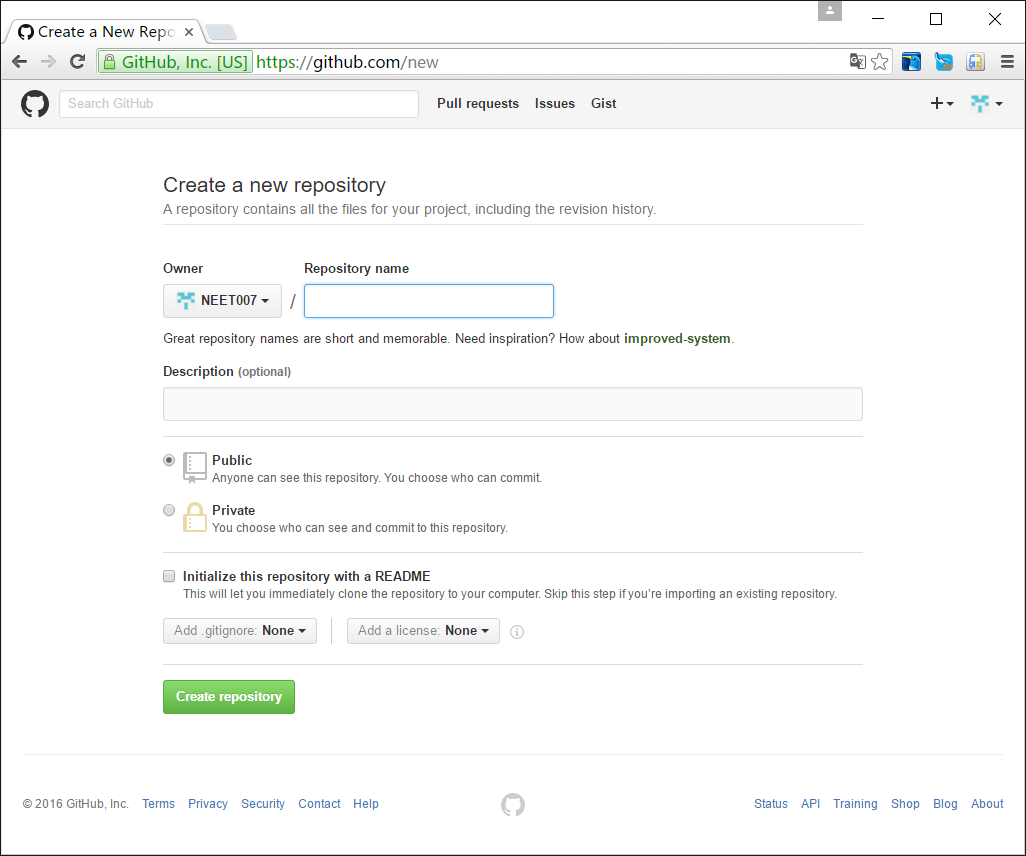Open the Security footer link
The width and height of the screenshot is (1026, 856).
[263, 804]
